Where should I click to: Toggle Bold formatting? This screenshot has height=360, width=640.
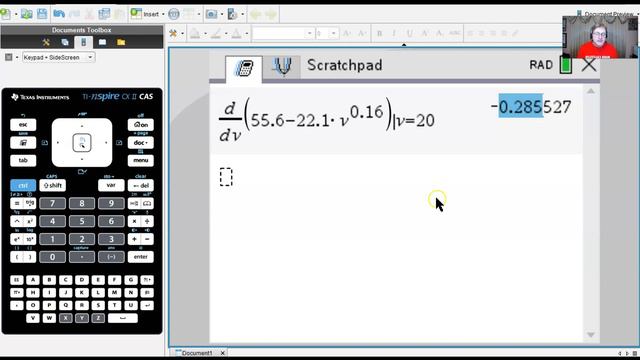point(380,33)
